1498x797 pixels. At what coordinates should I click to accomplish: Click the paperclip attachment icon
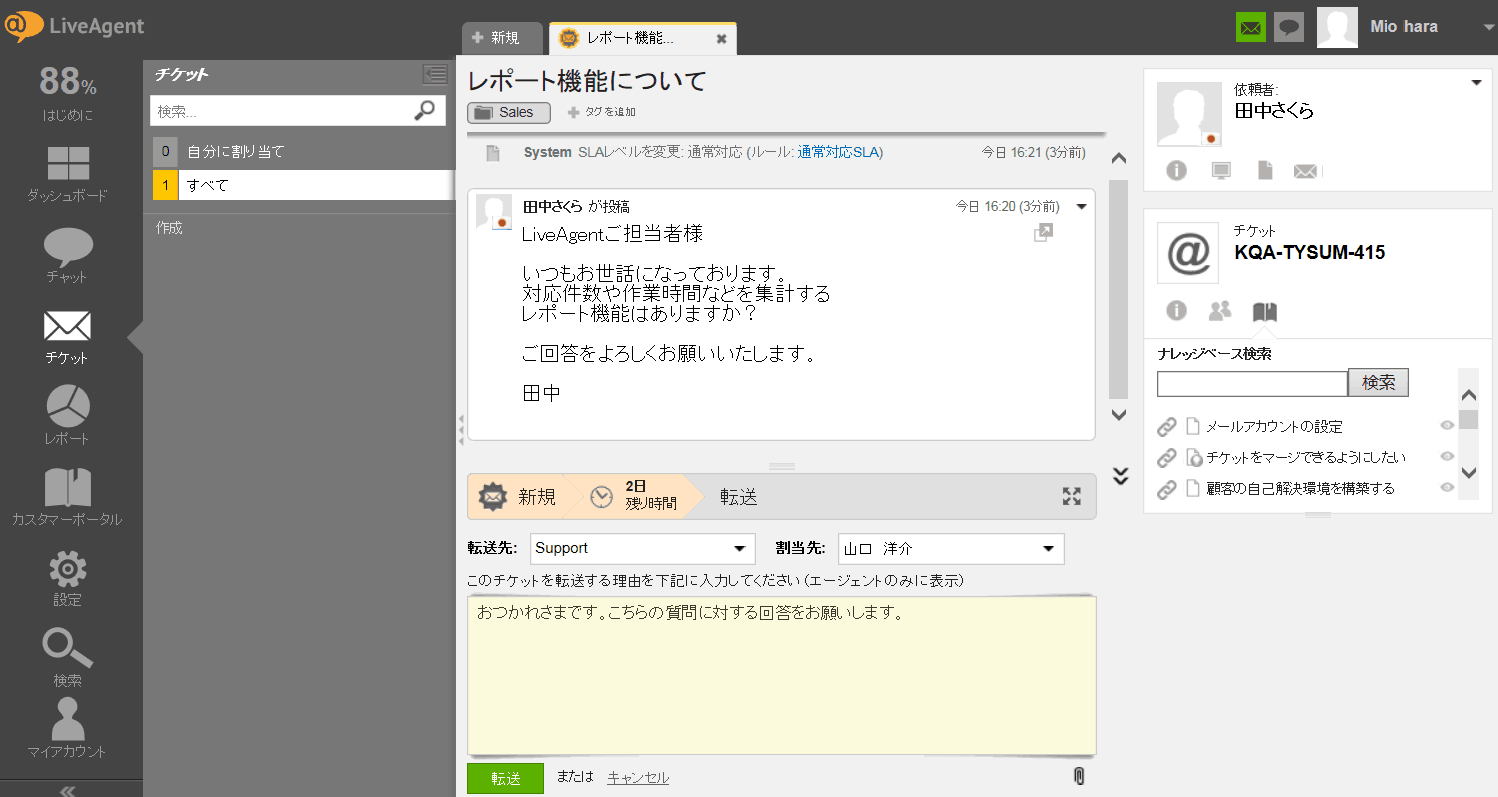(x=1079, y=776)
